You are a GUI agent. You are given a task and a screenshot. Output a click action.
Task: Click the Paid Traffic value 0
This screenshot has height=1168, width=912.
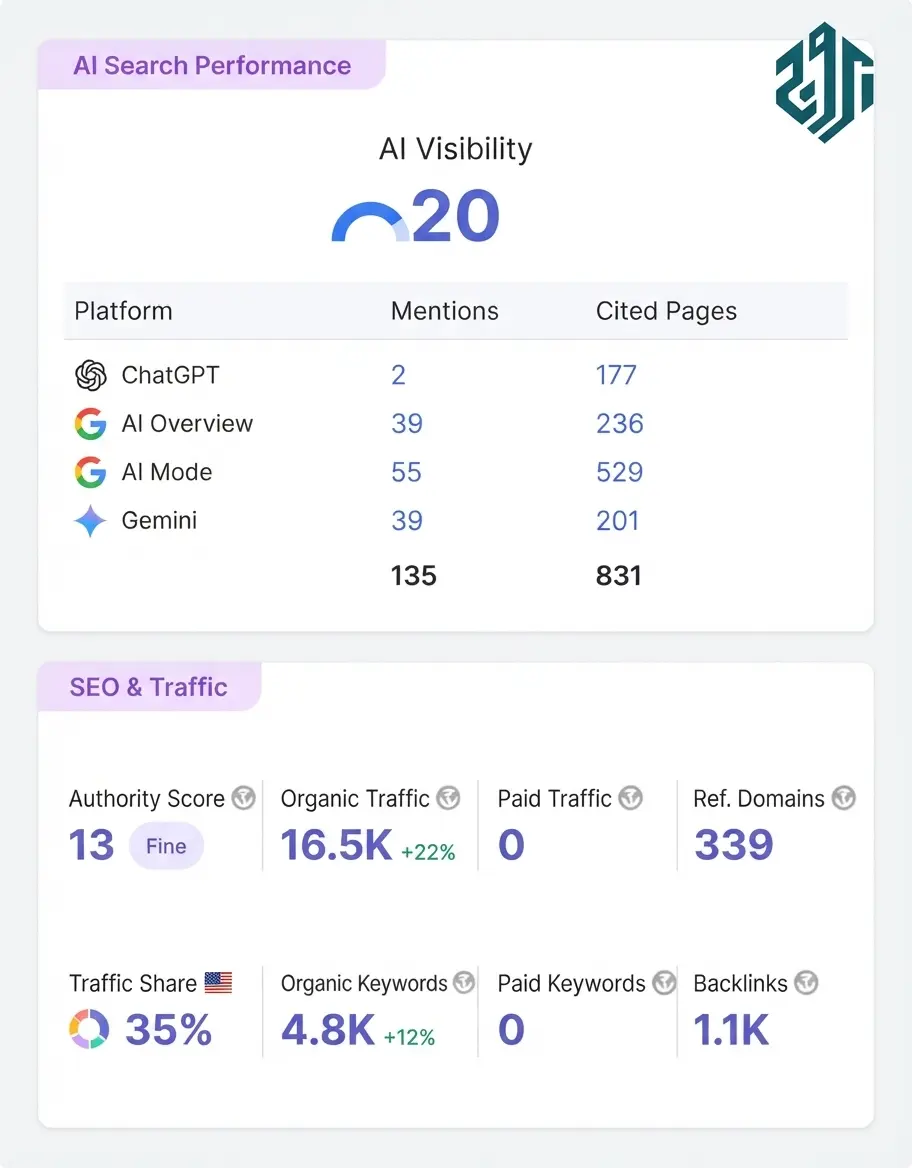click(x=511, y=845)
